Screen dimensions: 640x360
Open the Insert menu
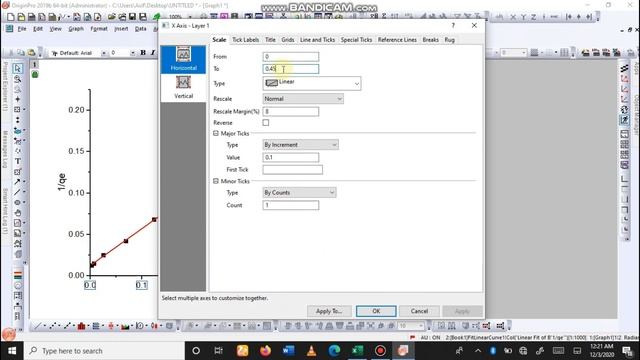click(x=121, y=29)
